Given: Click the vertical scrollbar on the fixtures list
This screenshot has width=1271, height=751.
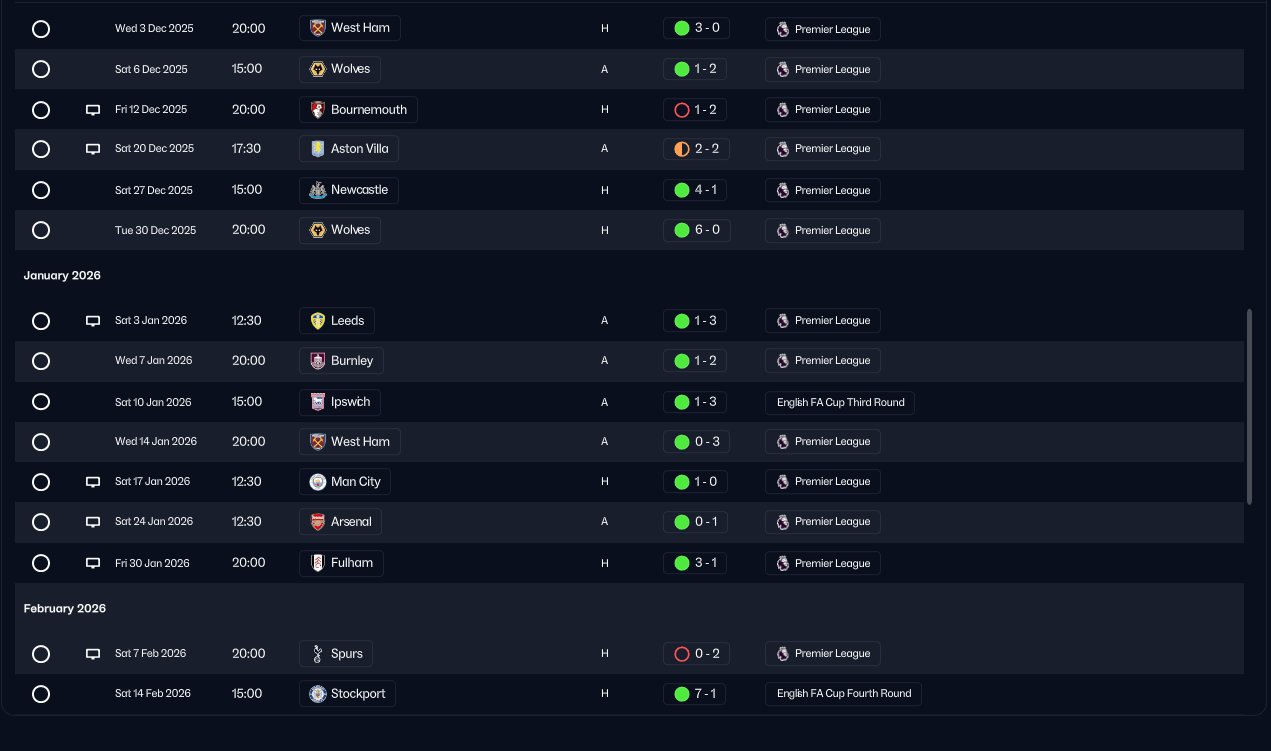Looking at the screenshot, I should point(1248,405).
